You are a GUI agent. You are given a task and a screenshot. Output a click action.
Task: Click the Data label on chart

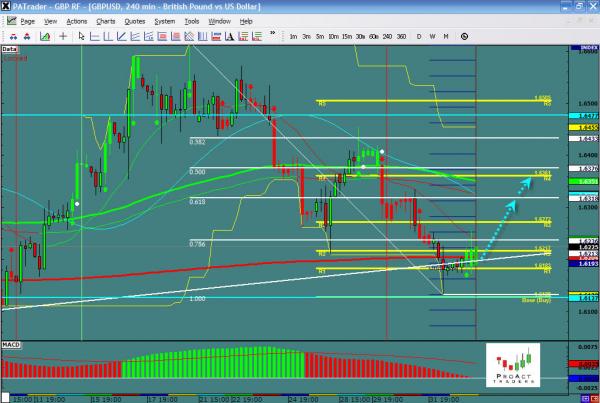pyautogui.click(x=11, y=47)
